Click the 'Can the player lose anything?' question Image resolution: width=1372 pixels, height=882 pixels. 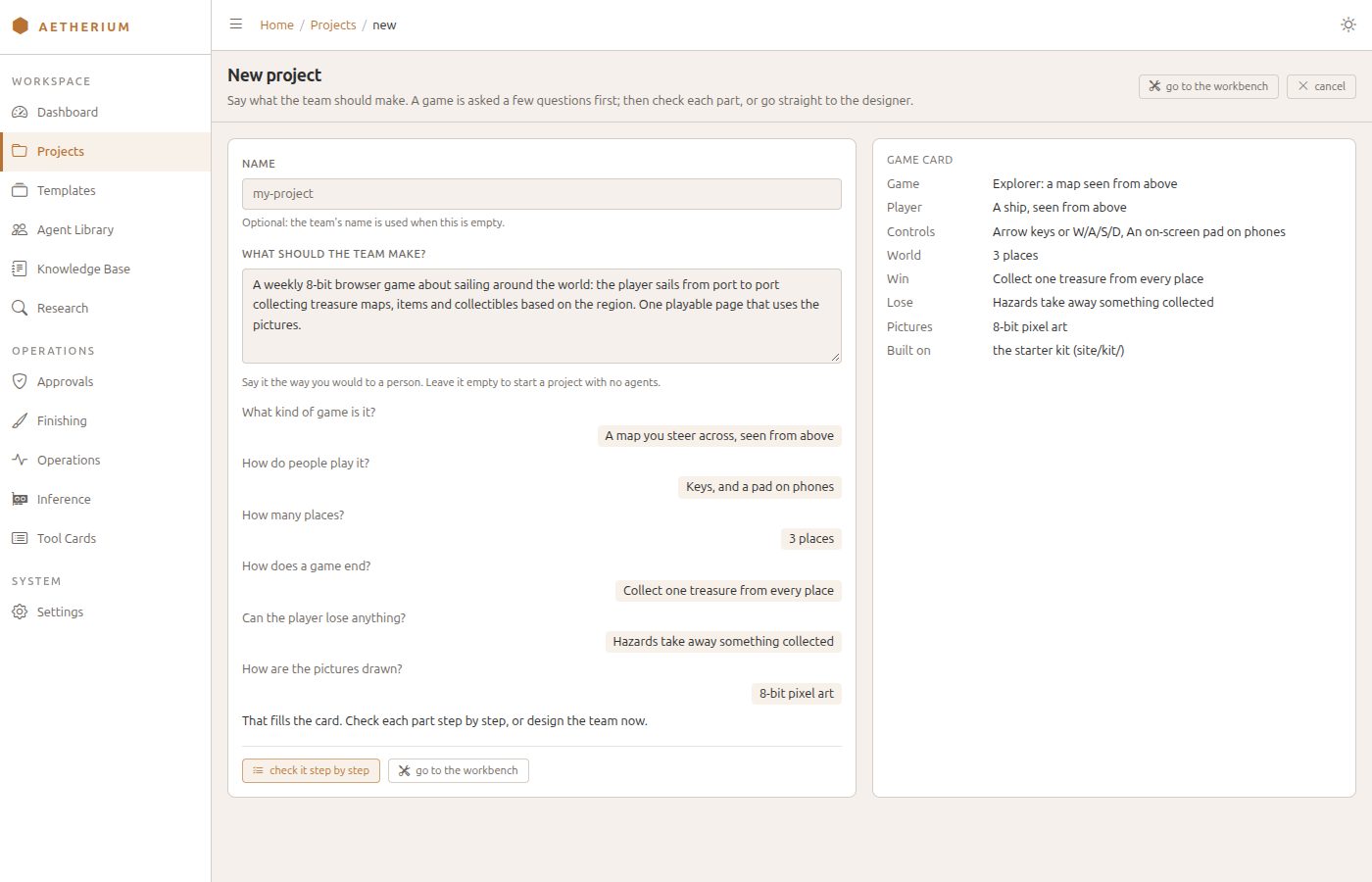(x=323, y=618)
